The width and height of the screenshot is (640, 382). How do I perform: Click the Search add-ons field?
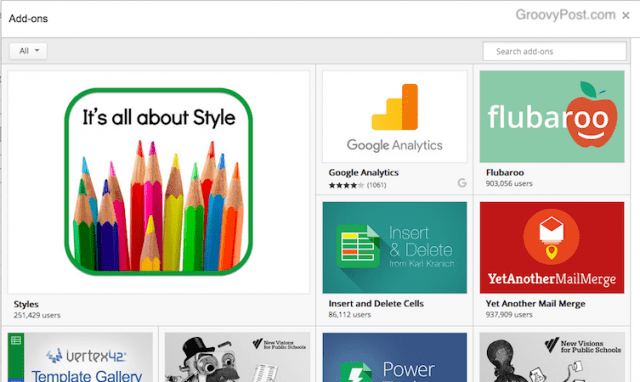[554, 51]
